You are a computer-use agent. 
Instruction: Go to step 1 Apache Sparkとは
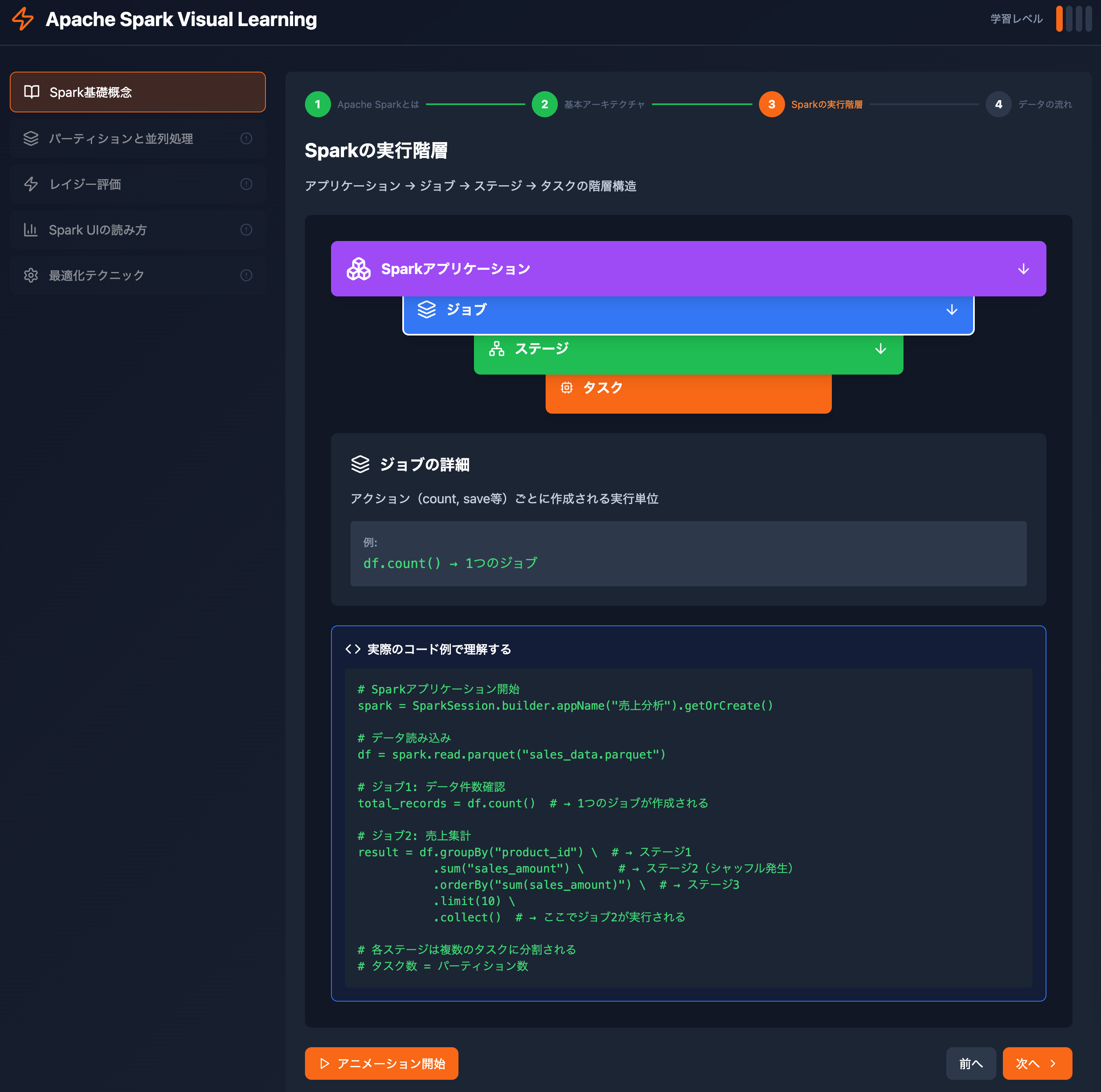click(x=318, y=104)
